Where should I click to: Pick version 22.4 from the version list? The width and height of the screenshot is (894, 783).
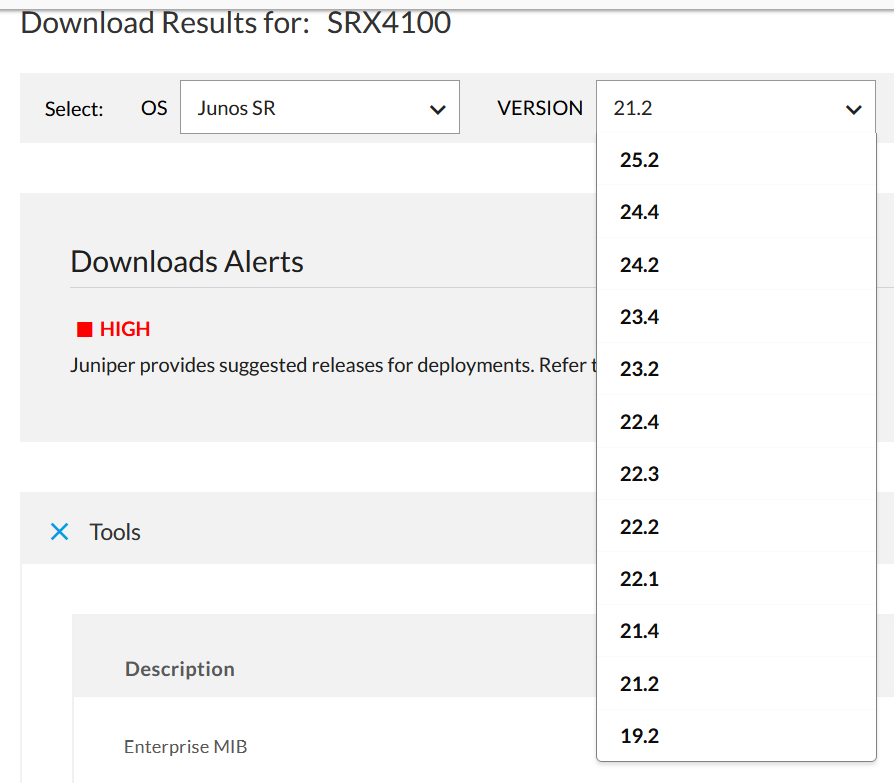click(735, 422)
